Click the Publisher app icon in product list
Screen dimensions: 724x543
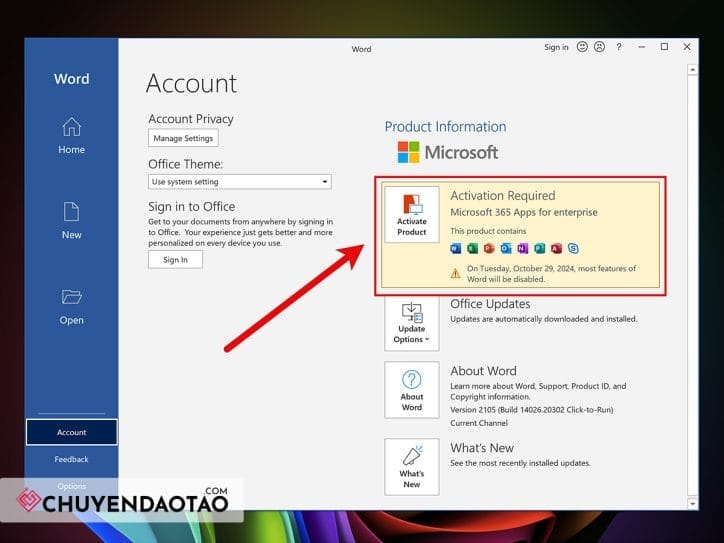(x=539, y=248)
